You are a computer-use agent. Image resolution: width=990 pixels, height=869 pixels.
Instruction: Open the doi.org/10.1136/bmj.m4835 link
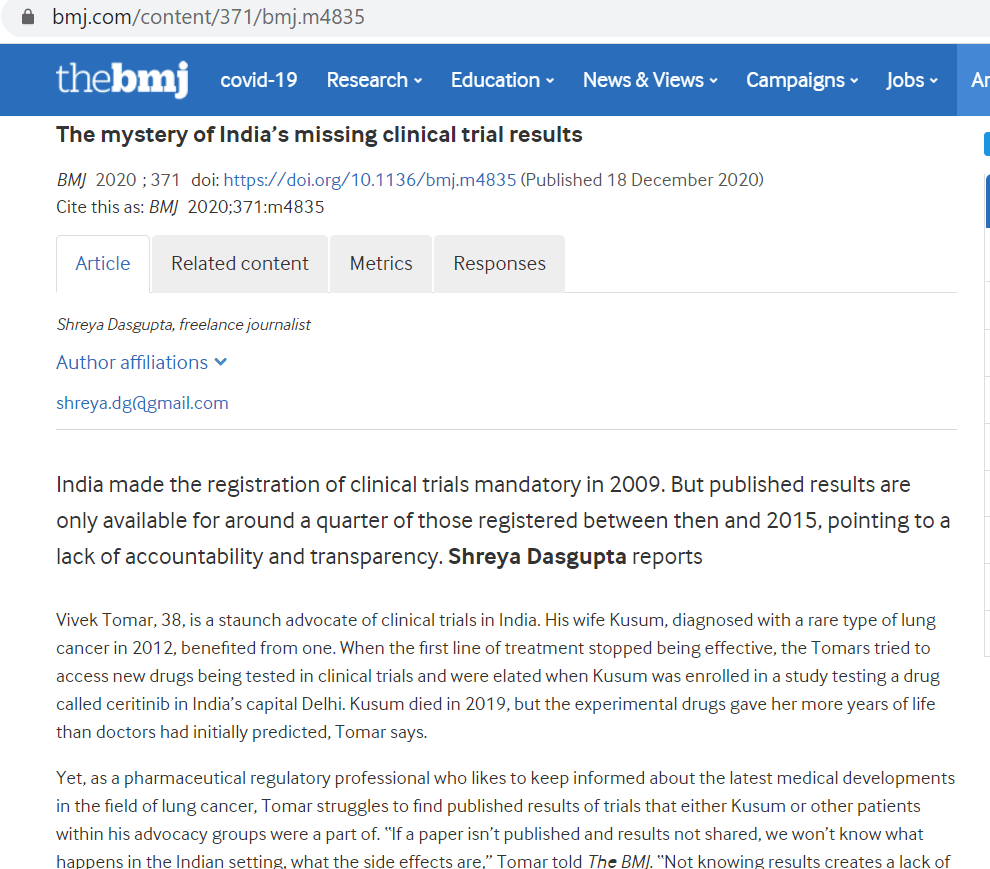click(x=369, y=180)
